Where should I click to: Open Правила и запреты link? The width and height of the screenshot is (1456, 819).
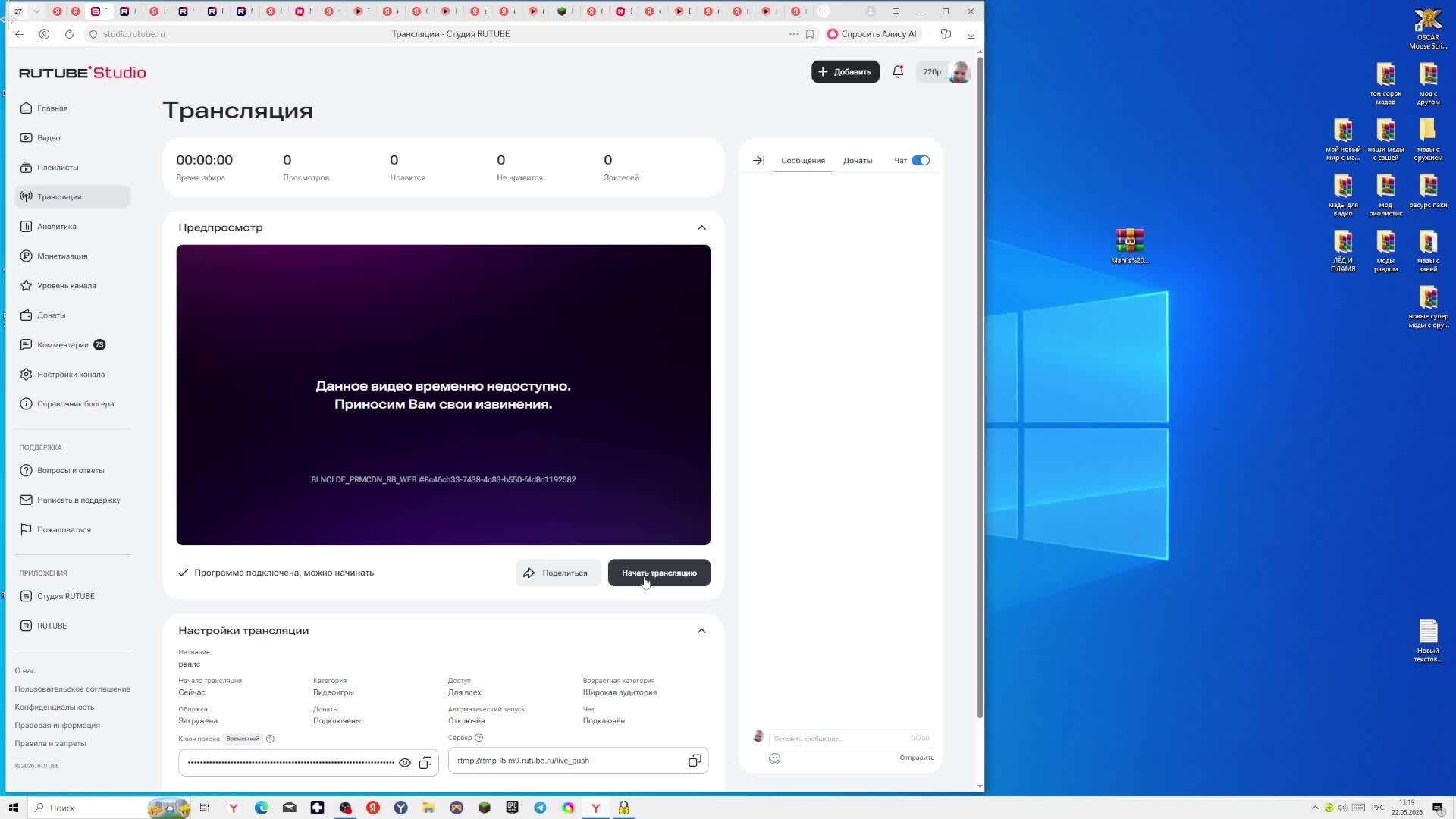[50, 744]
